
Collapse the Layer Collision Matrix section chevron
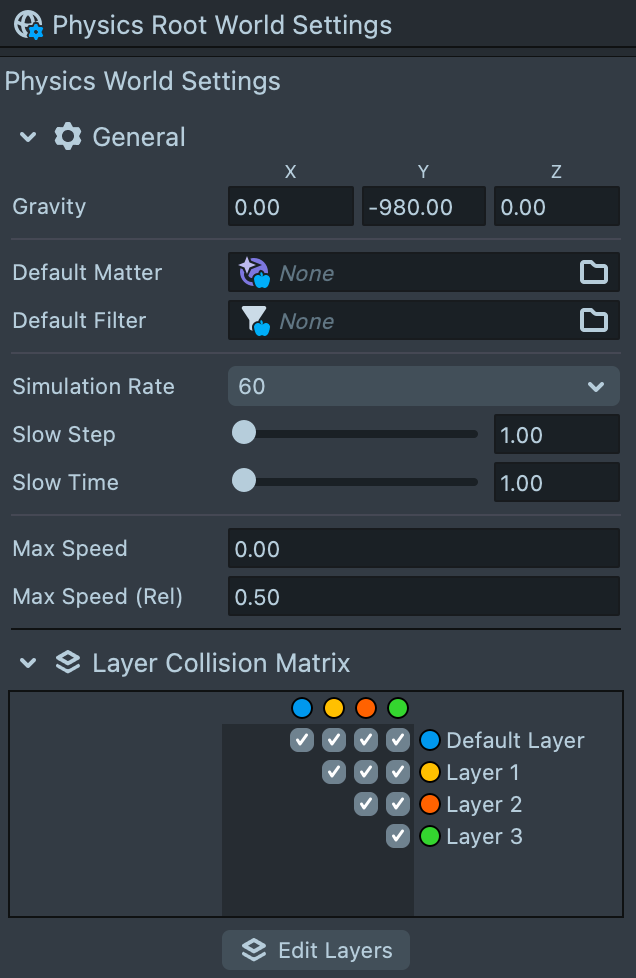(x=28, y=662)
